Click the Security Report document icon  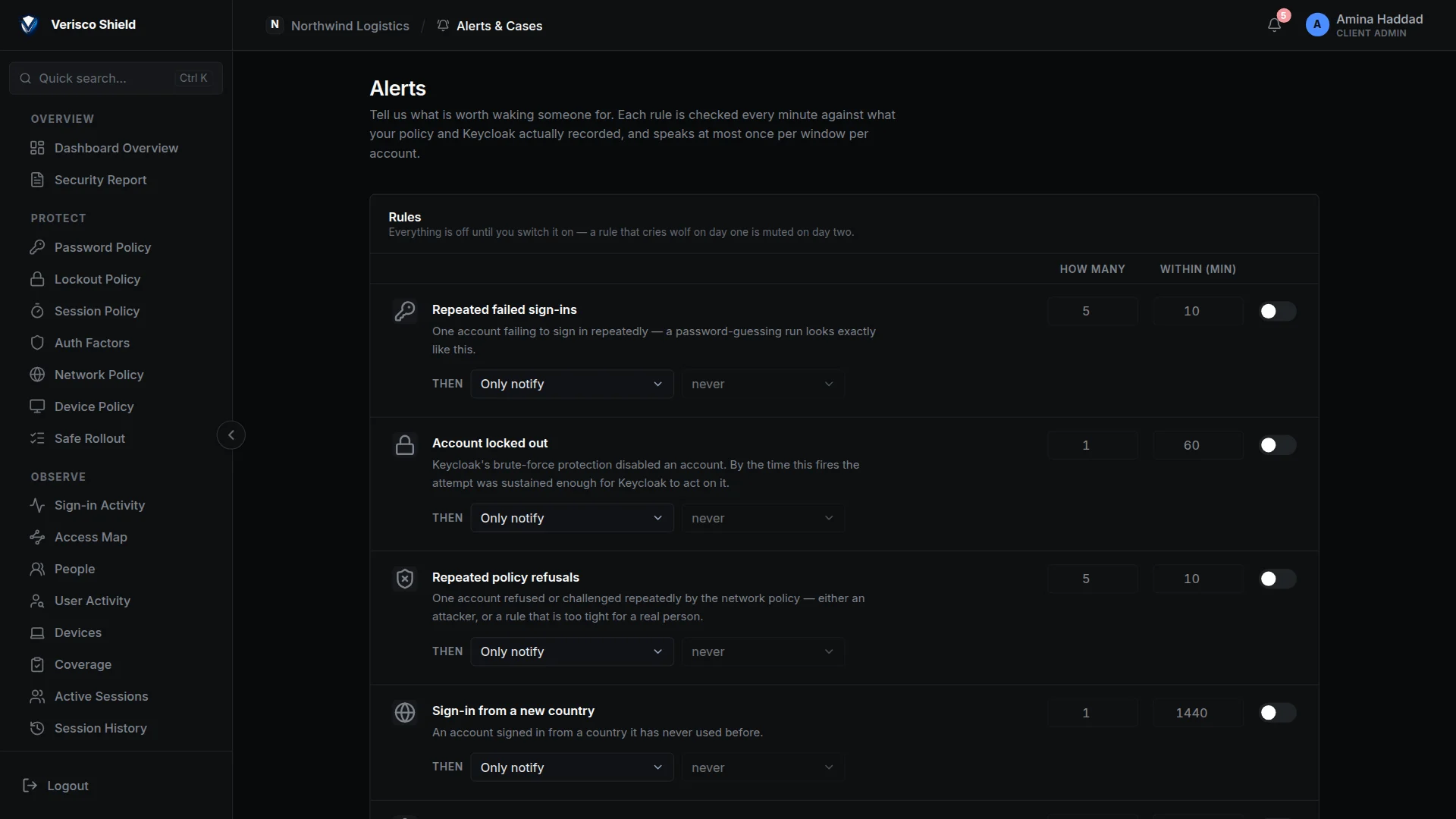37,180
